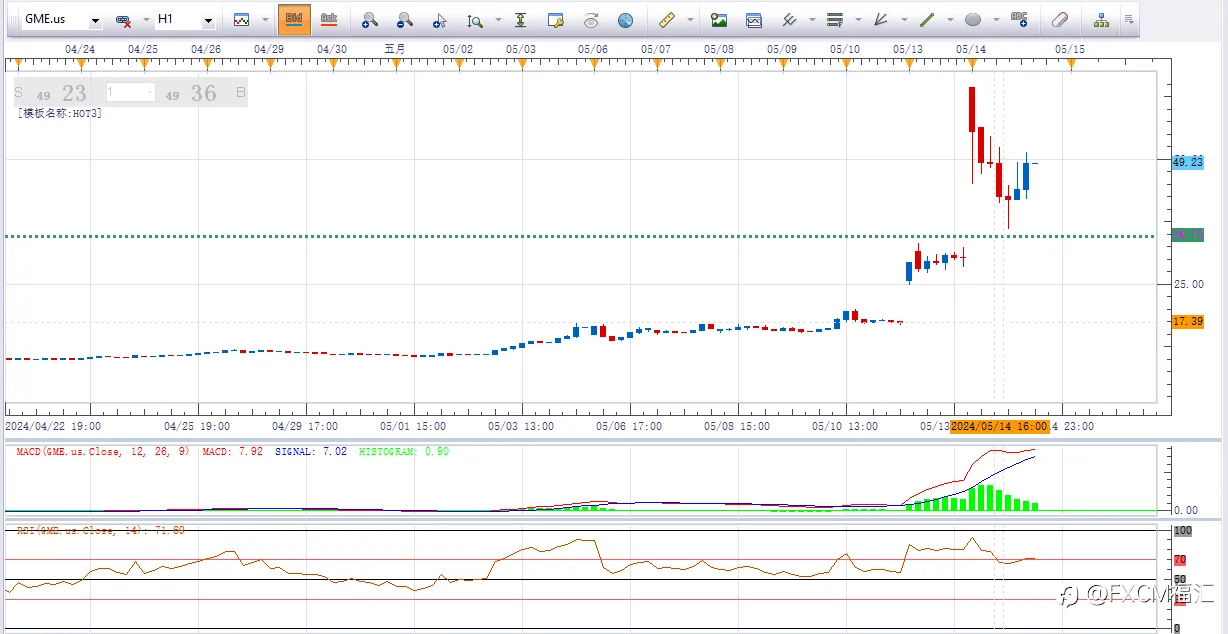Expand the trend line dropdown arrow
The width and height of the screenshot is (1228, 634).
point(949,20)
